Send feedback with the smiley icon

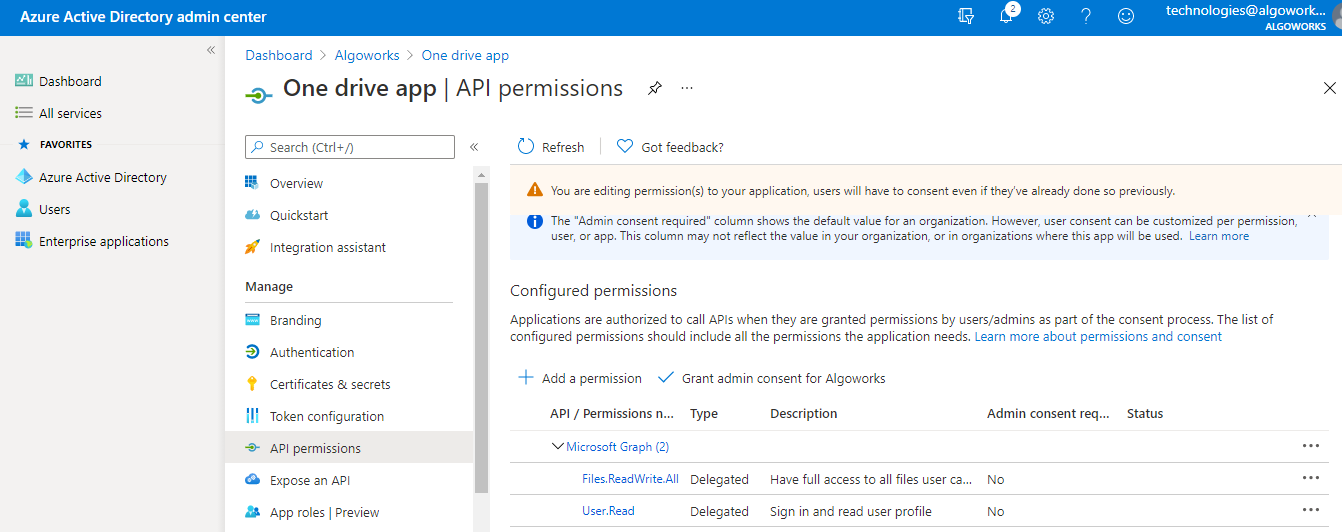tap(1126, 16)
